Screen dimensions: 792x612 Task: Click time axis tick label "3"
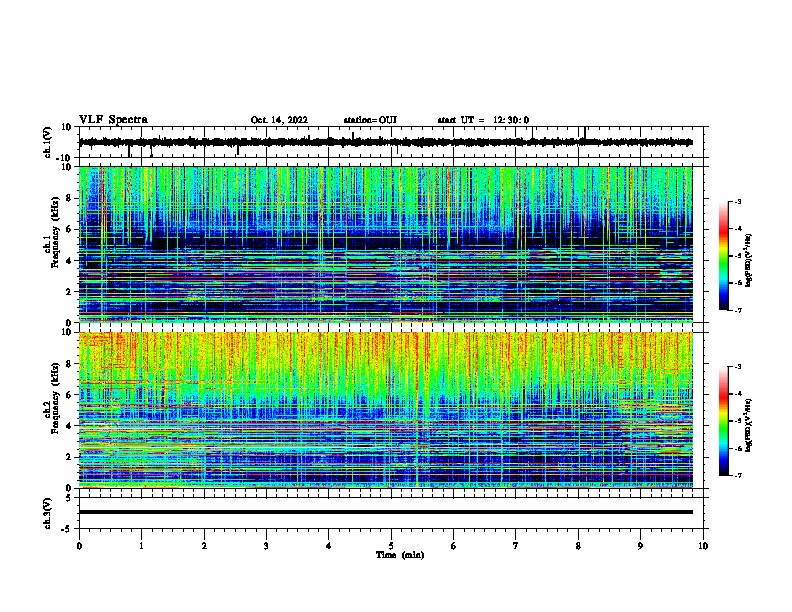(266, 546)
